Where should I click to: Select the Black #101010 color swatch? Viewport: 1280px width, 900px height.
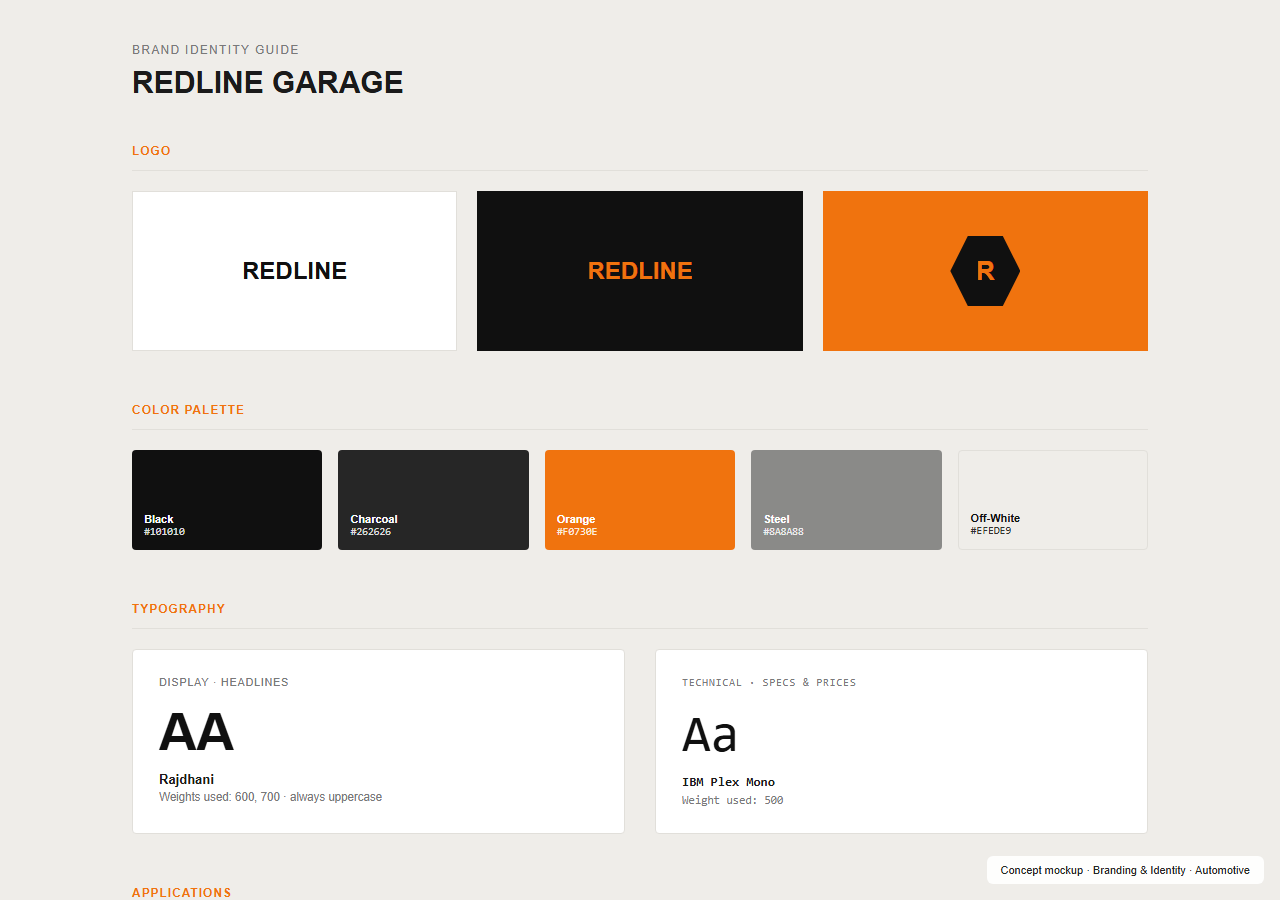point(227,500)
